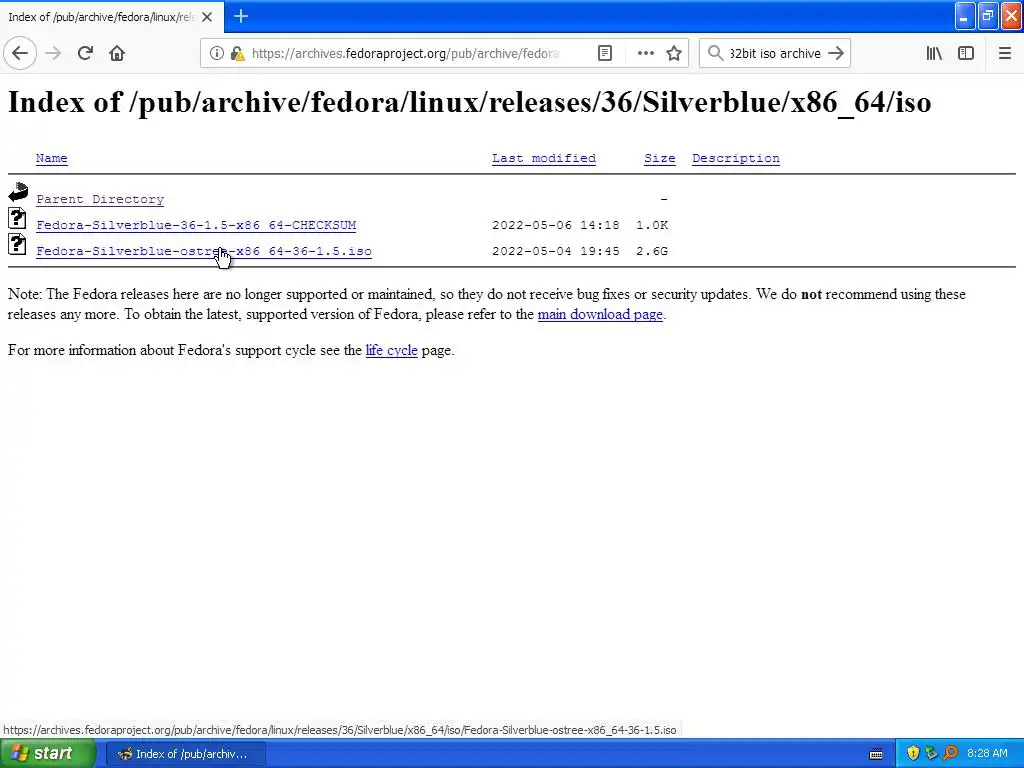Download Fedora-Silverblue-36-1.5-x86_64-CHECKSUM file
The width and height of the screenshot is (1024, 768).
click(196, 225)
